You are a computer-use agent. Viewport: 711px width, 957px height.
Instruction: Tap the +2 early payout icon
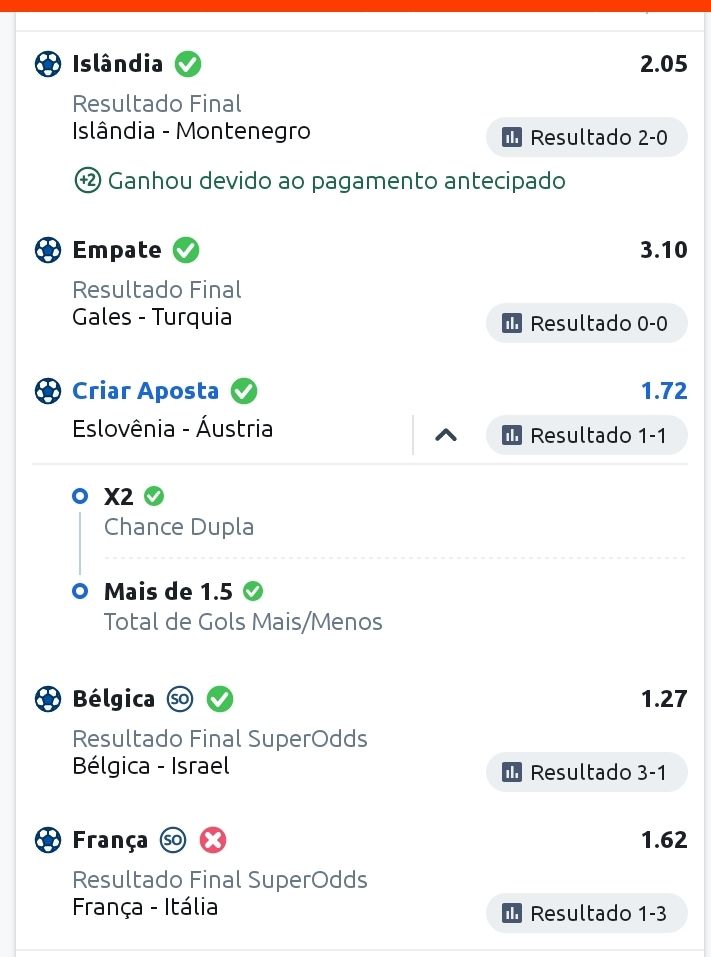(87, 181)
